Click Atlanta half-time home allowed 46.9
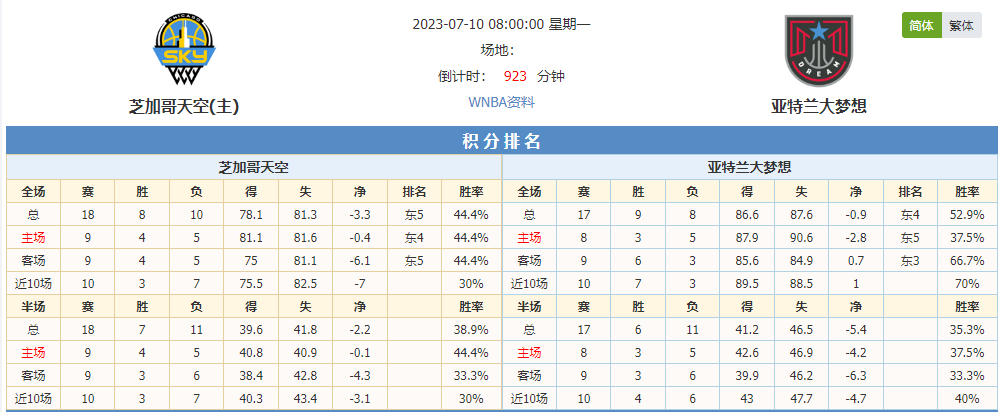The width and height of the screenshot is (1000, 412). click(801, 353)
